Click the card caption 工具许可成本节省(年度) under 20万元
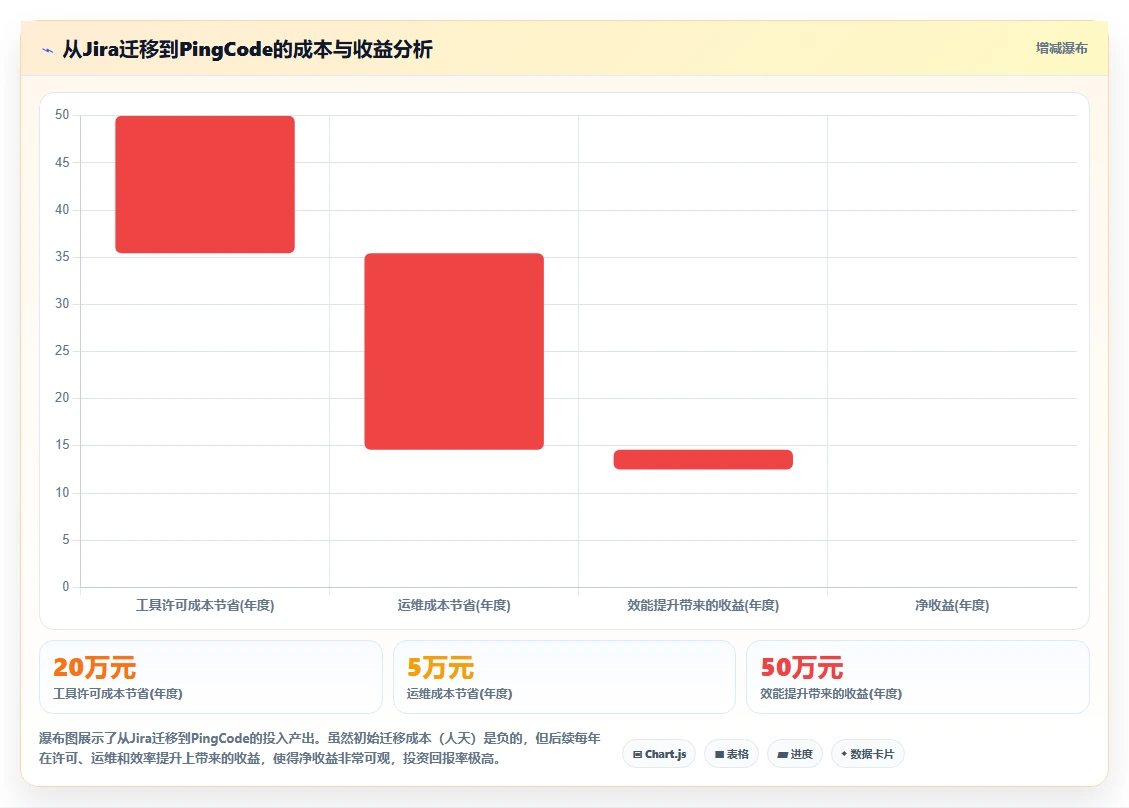The image size is (1129, 808). coord(118,693)
